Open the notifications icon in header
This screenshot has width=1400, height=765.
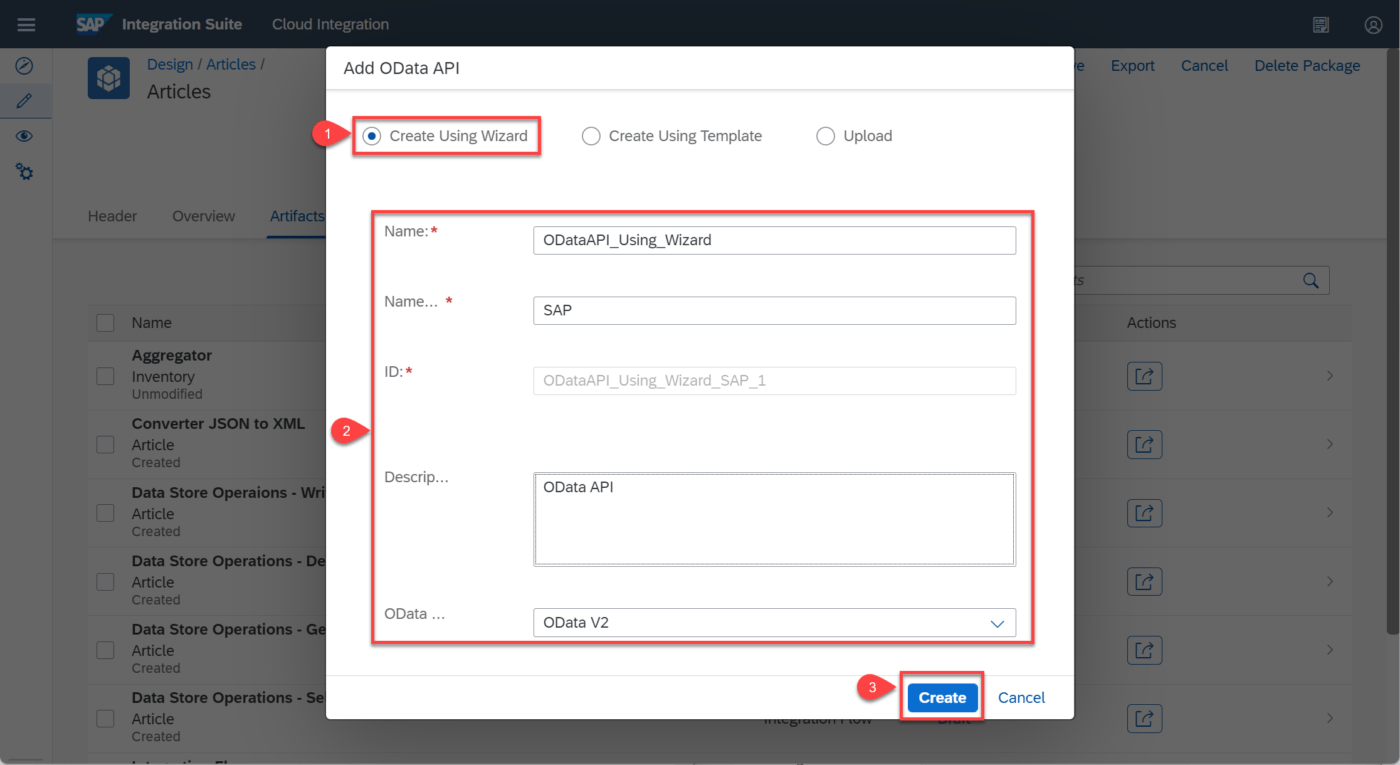(1321, 25)
